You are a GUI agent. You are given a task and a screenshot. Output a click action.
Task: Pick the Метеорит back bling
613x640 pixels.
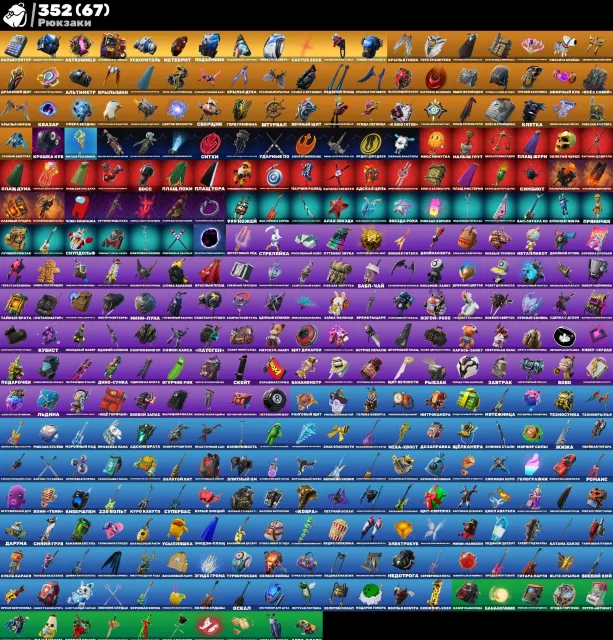(177, 47)
